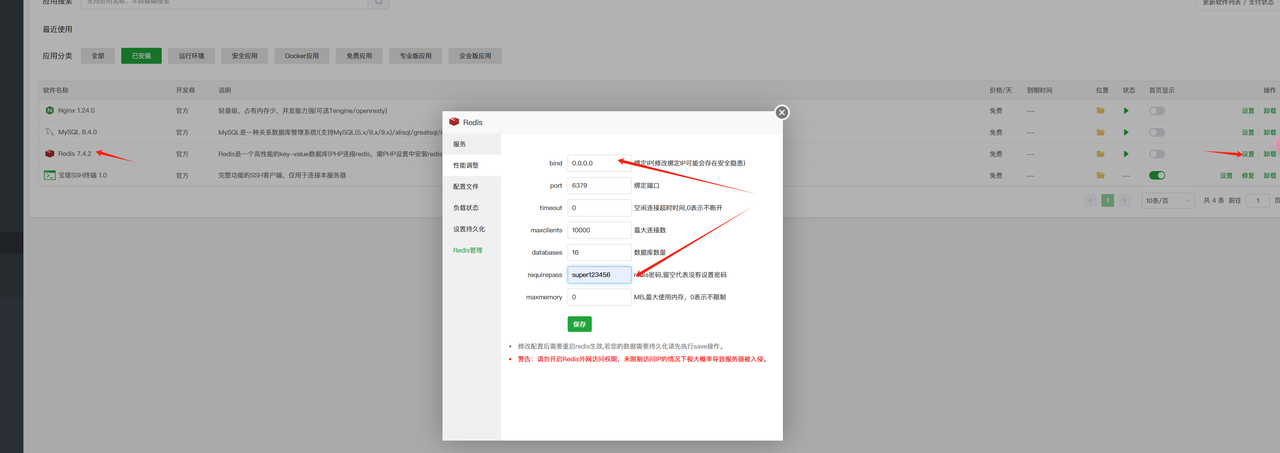Open 设置 link for MySQL row
This screenshot has height=453, width=1280.
tap(1247, 132)
